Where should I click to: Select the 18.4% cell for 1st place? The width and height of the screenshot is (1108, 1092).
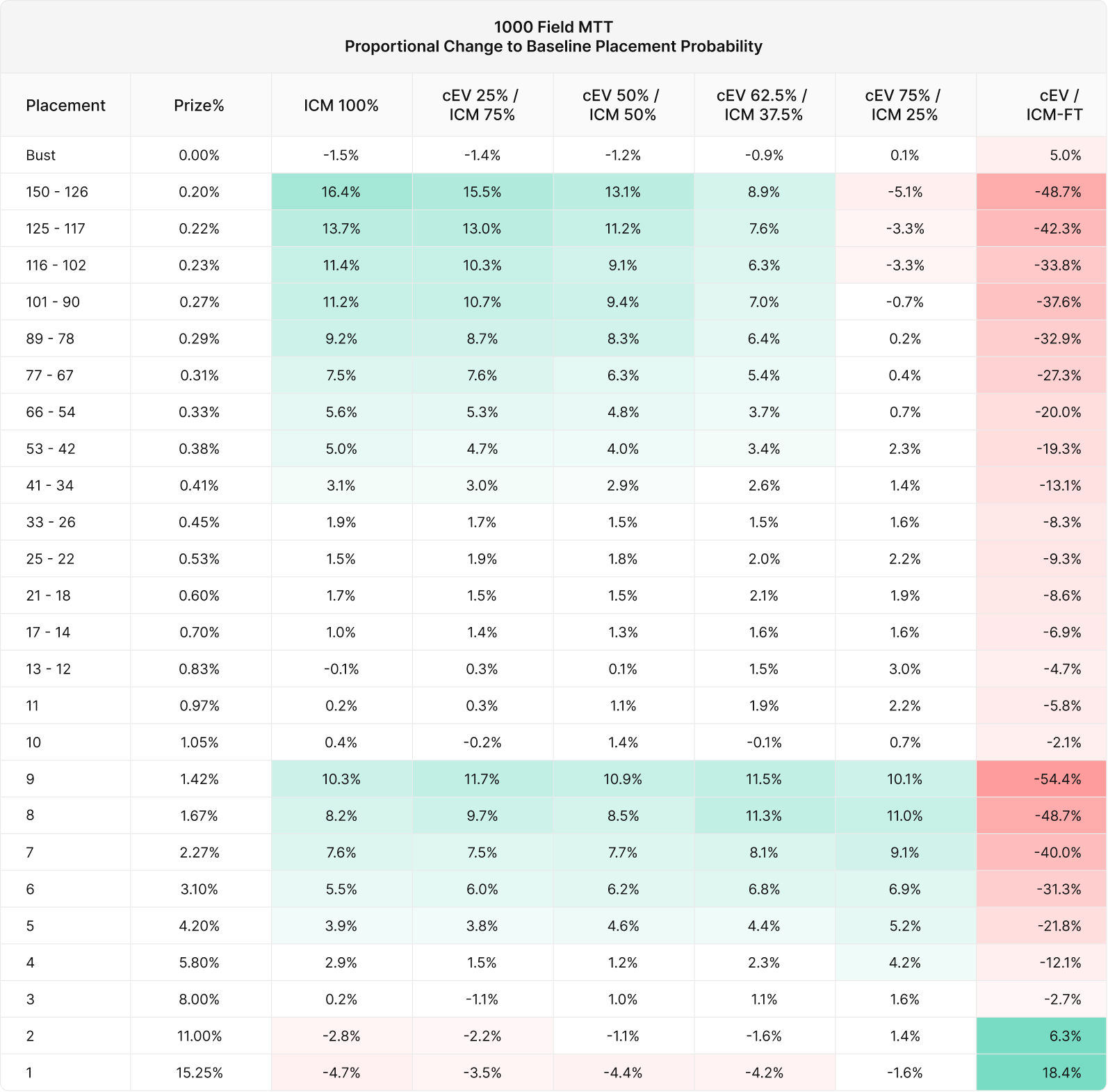(x=1041, y=1073)
